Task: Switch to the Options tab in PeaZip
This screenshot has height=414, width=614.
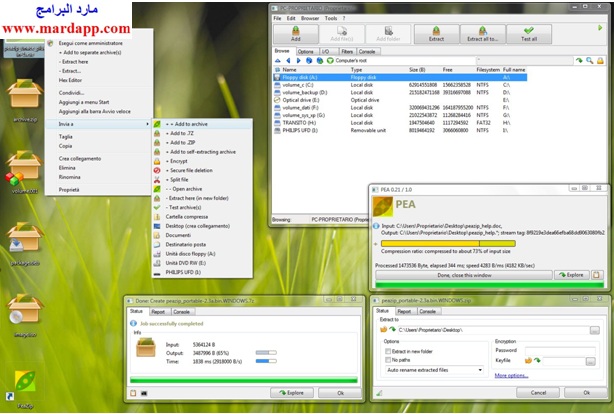Action: [x=305, y=52]
